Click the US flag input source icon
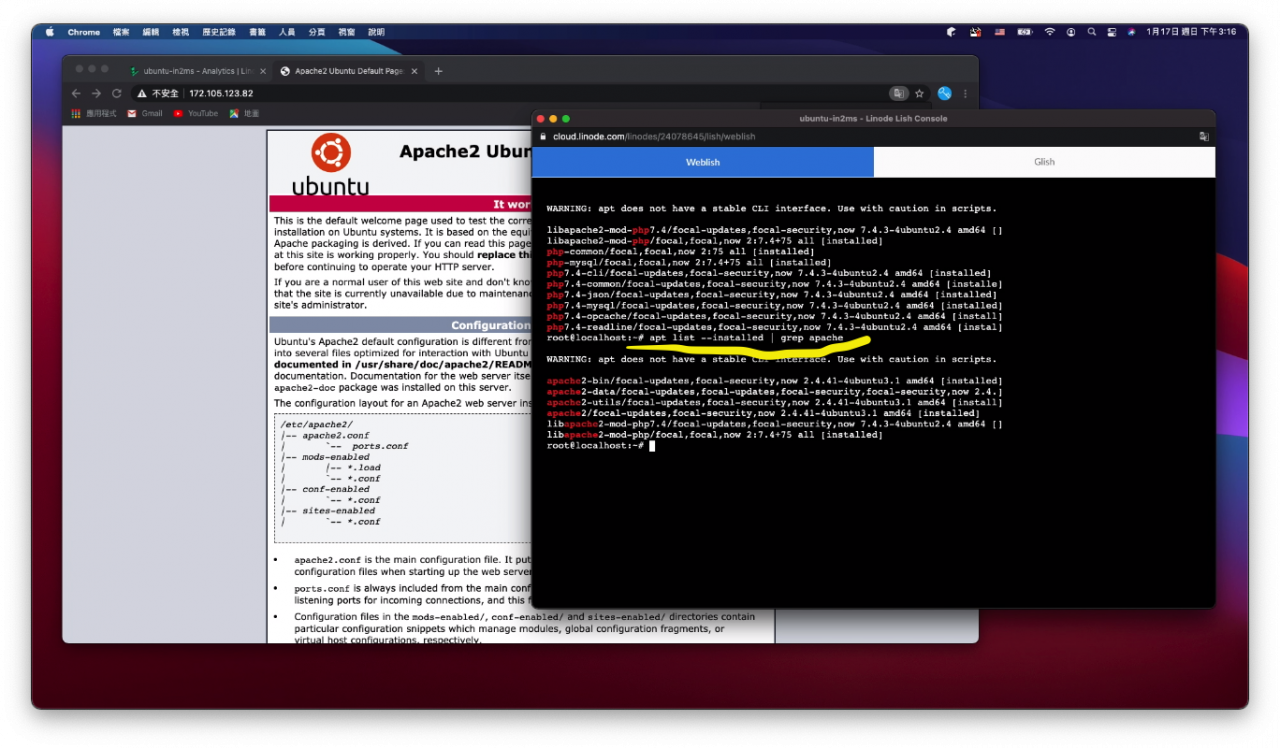 [999, 32]
